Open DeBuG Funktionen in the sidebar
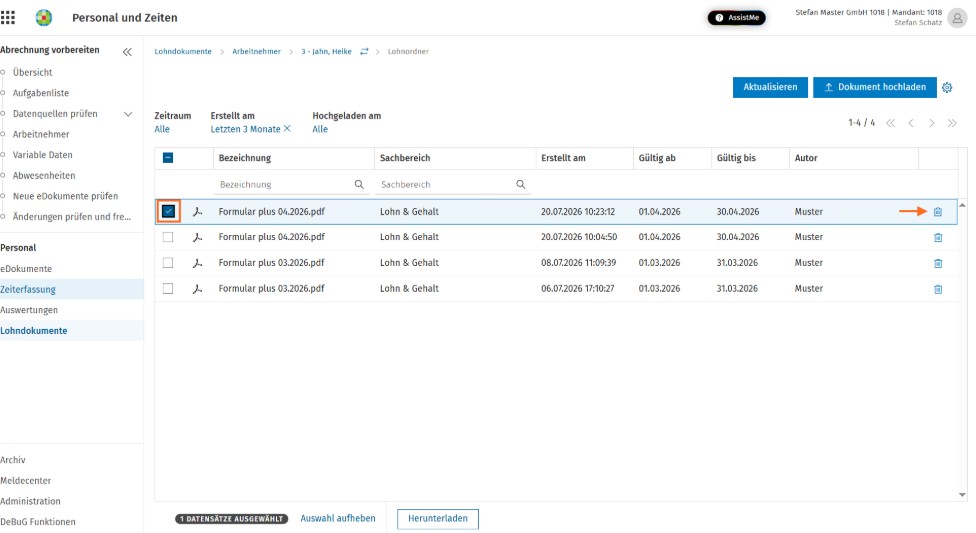The height and width of the screenshot is (533, 976). pyautogui.click(x=38, y=522)
